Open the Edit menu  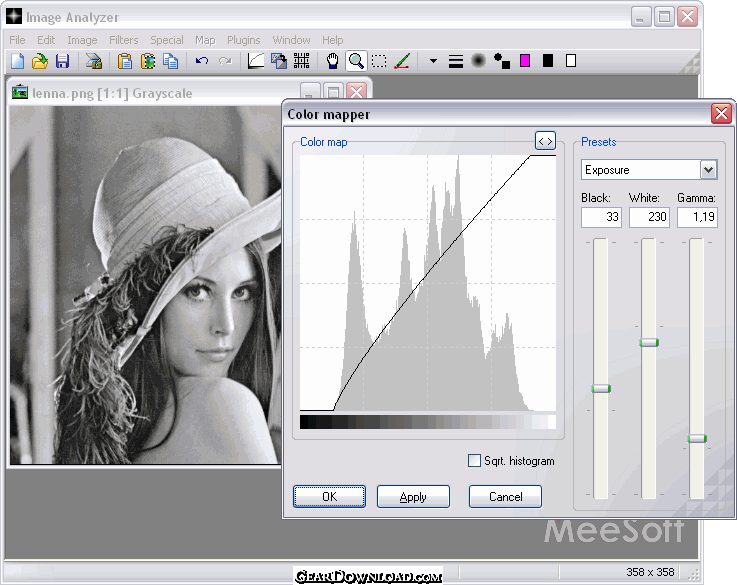pyautogui.click(x=46, y=40)
